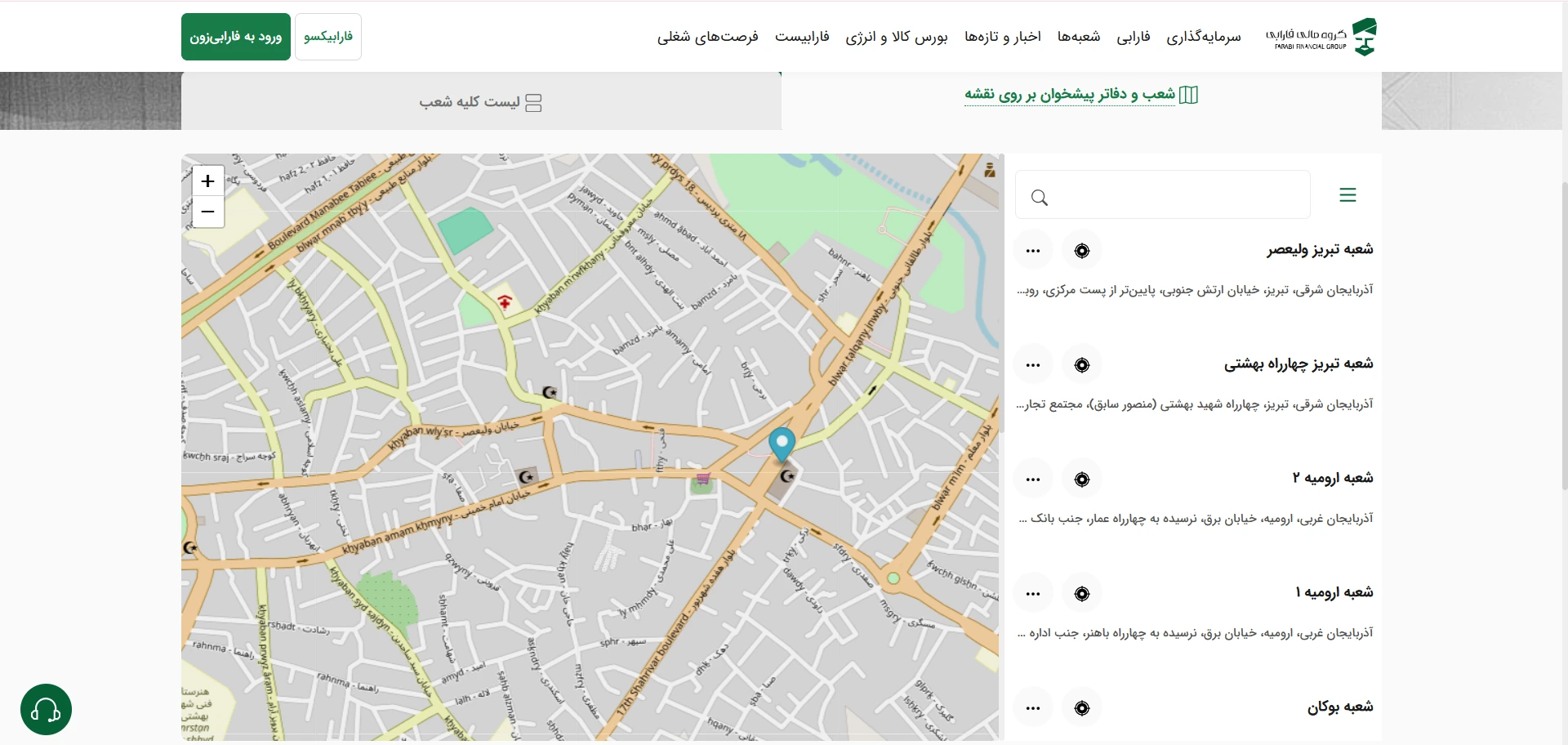The image size is (1568, 745).
Task: Open more options for شعبه تبریز چهارراه بهشتی
Action: click(x=1033, y=364)
